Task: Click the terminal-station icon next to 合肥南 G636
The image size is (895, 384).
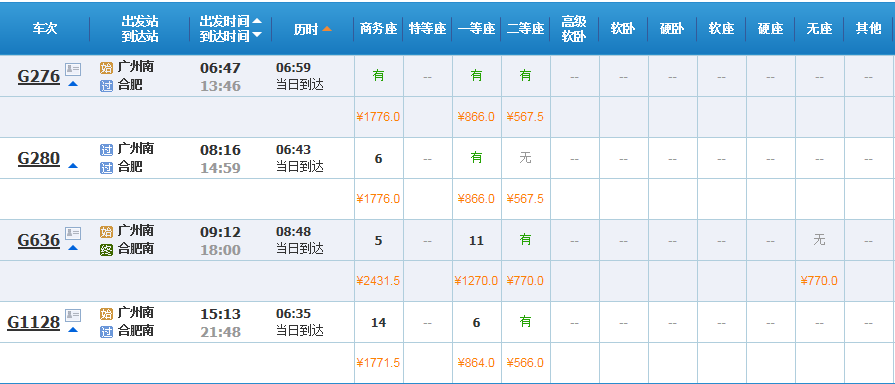Action: (x=106, y=249)
